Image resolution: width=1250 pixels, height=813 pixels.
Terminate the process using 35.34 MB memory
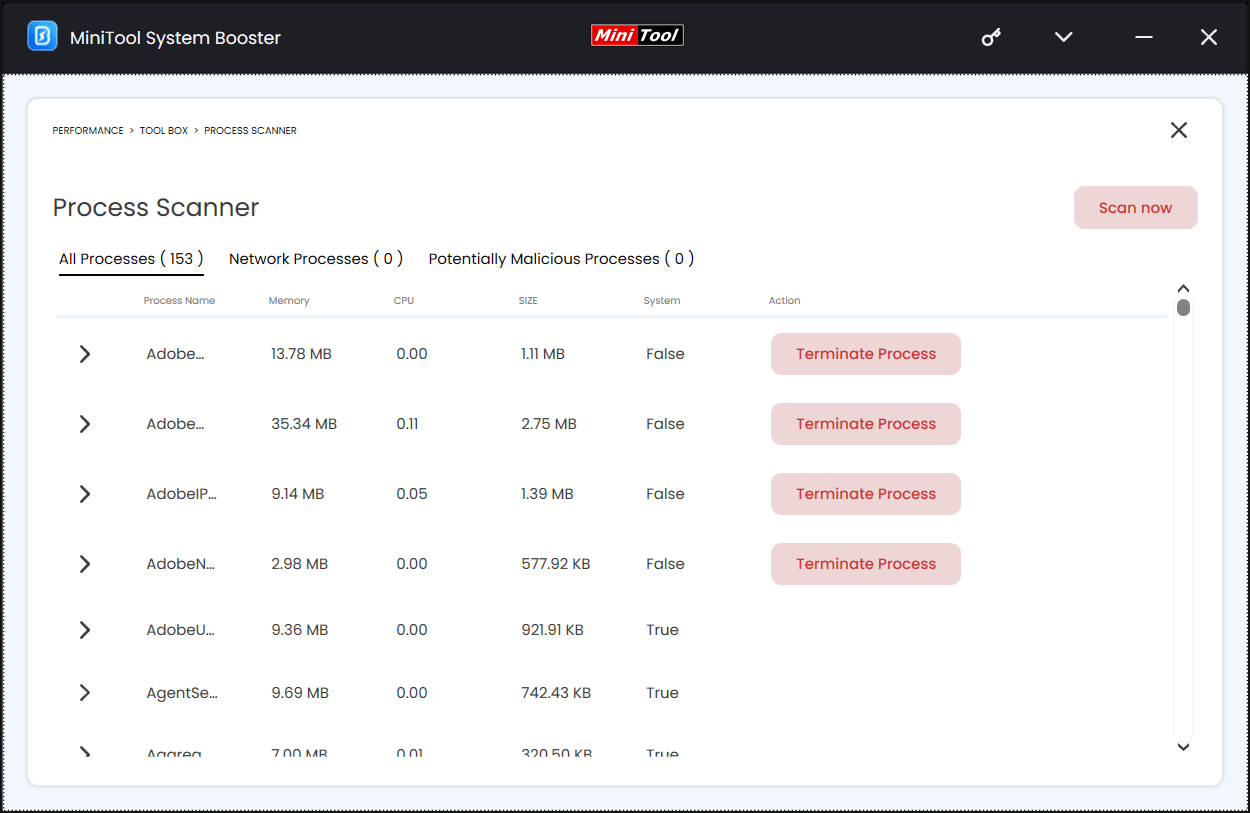pos(866,424)
